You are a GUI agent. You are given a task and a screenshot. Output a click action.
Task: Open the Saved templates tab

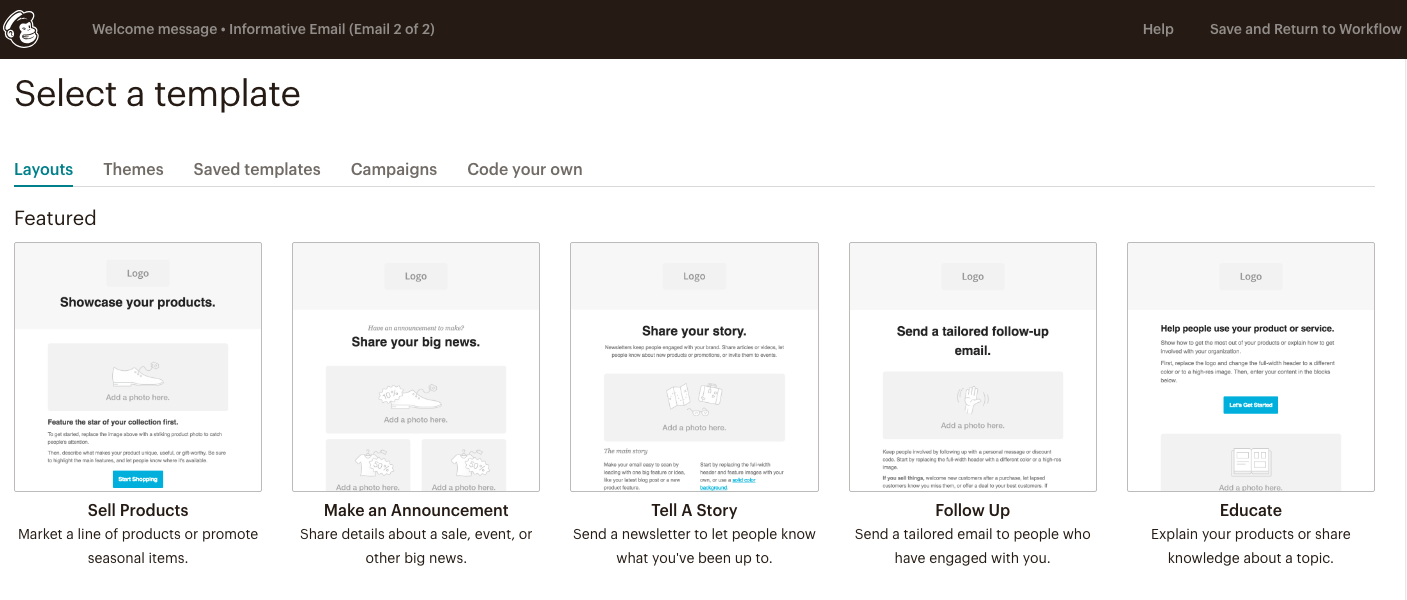257,169
